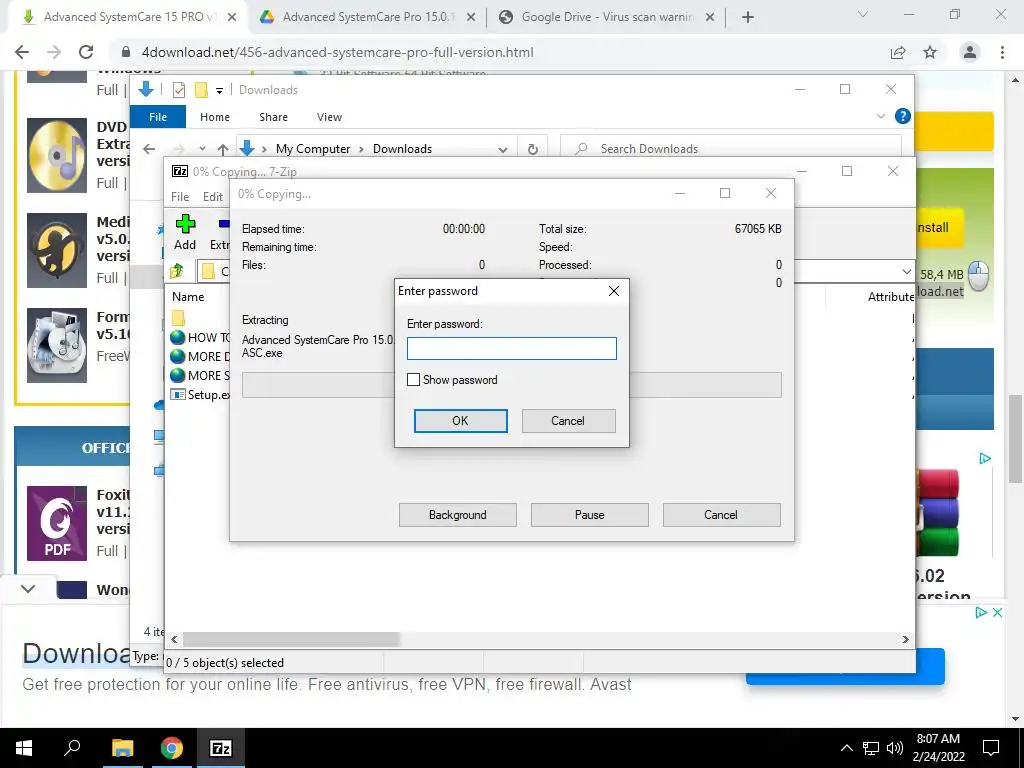Click the 7-Zip up-folder icon

click(x=177, y=270)
